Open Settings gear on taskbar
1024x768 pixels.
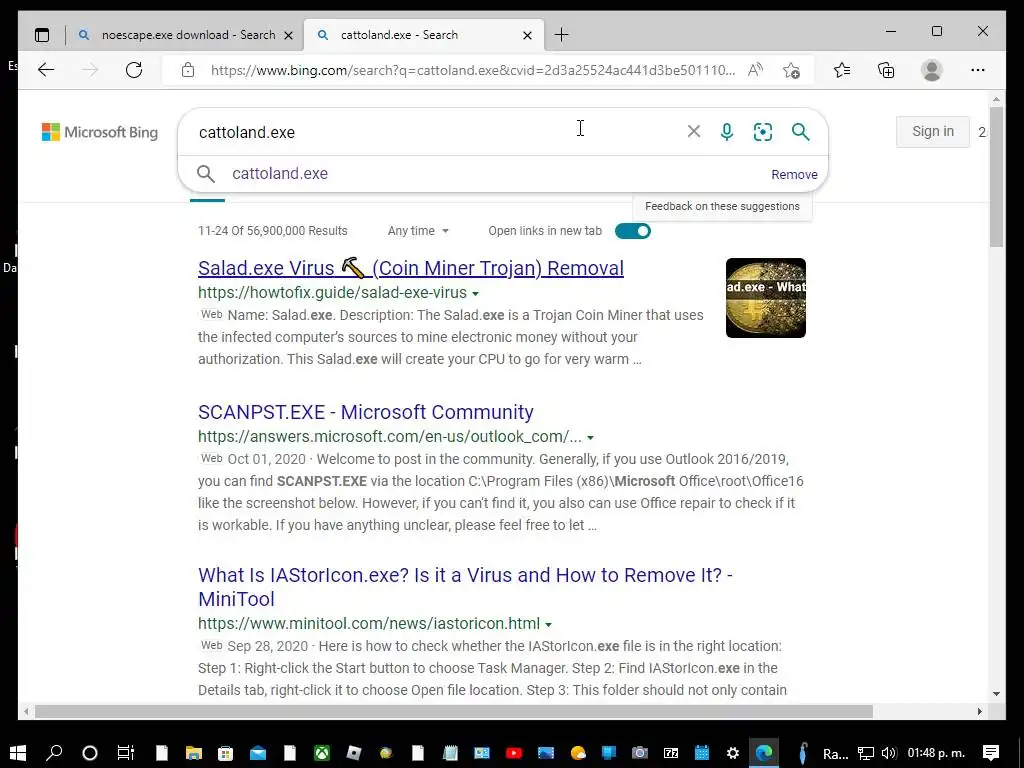[x=733, y=753]
